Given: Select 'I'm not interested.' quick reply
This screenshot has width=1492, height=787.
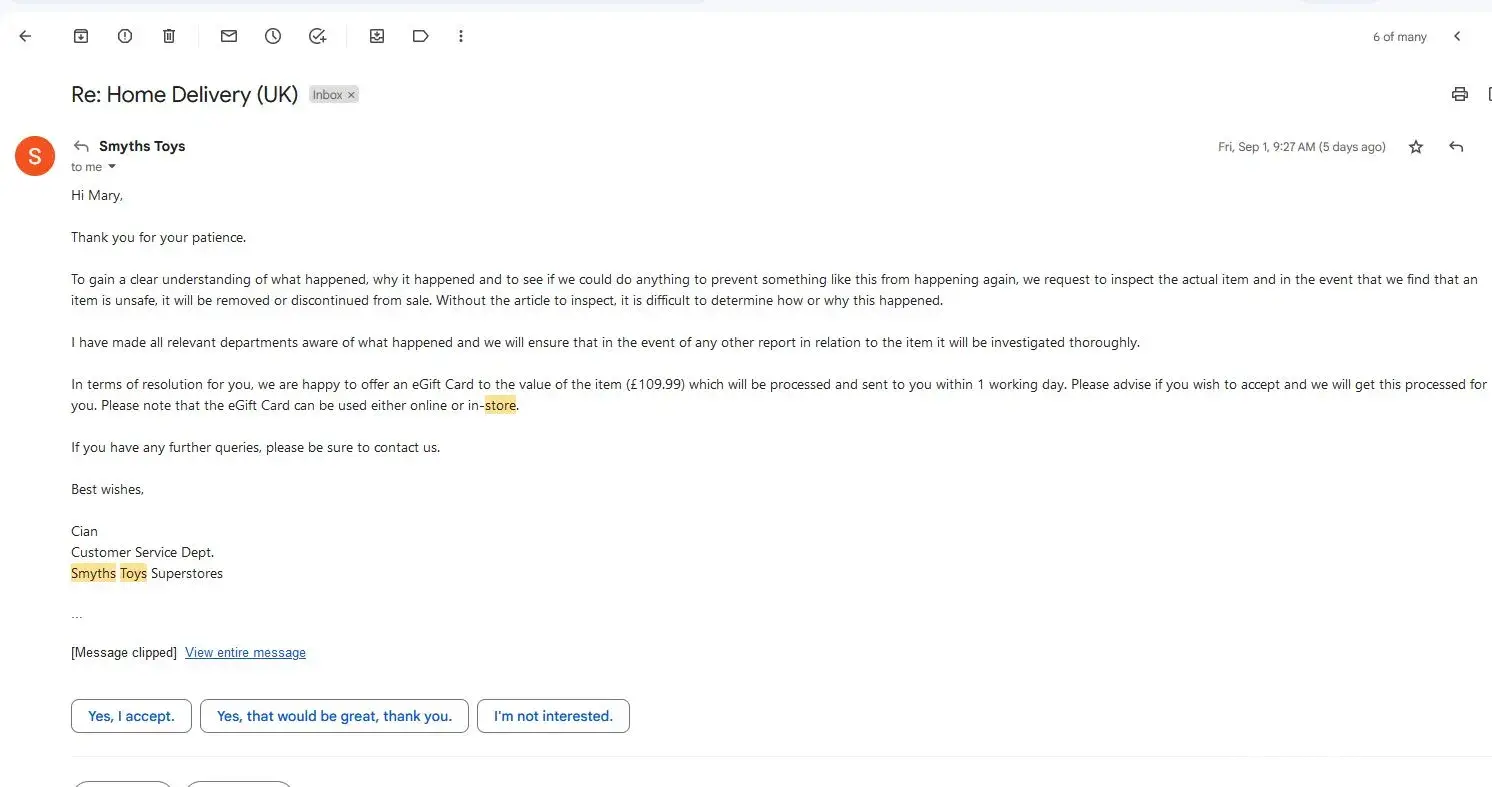Looking at the screenshot, I should [553, 716].
